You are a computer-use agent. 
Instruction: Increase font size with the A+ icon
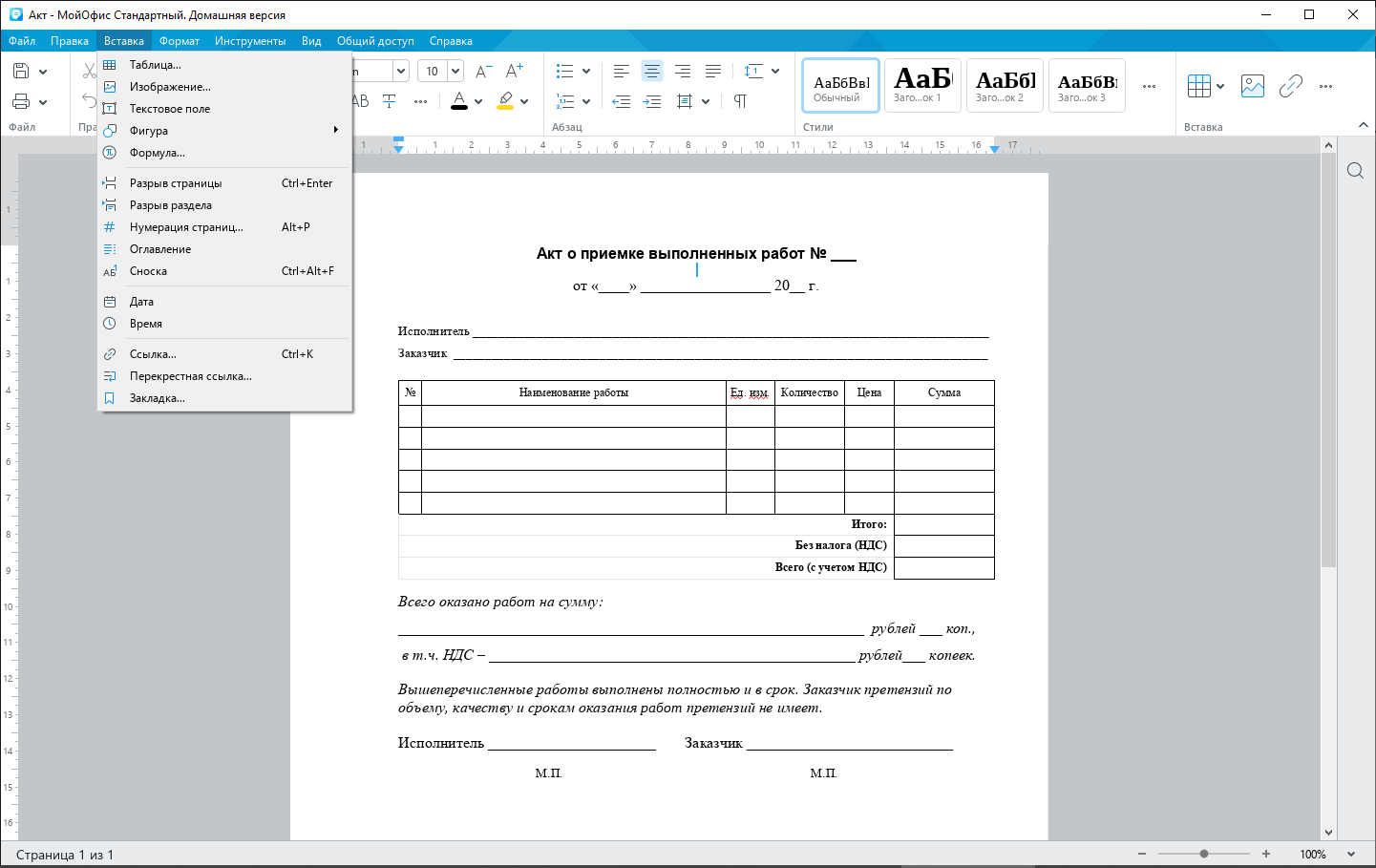515,71
